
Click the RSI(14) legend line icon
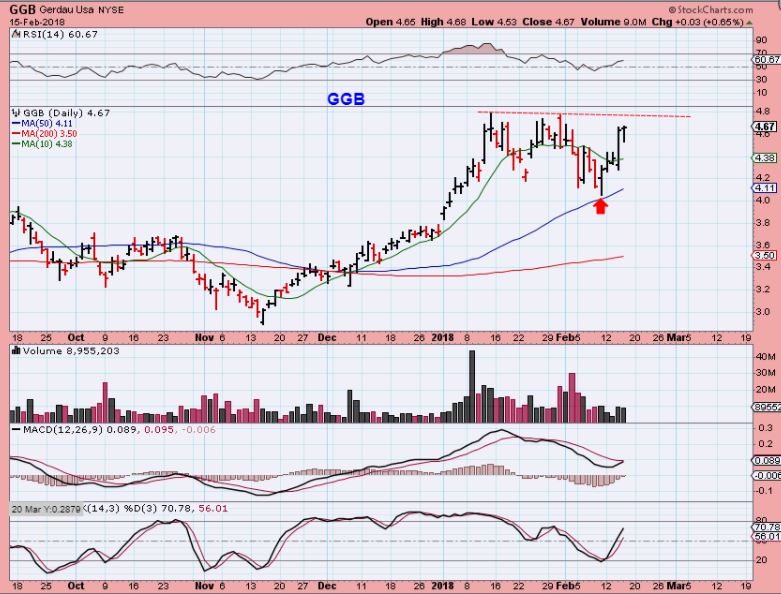[15, 34]
